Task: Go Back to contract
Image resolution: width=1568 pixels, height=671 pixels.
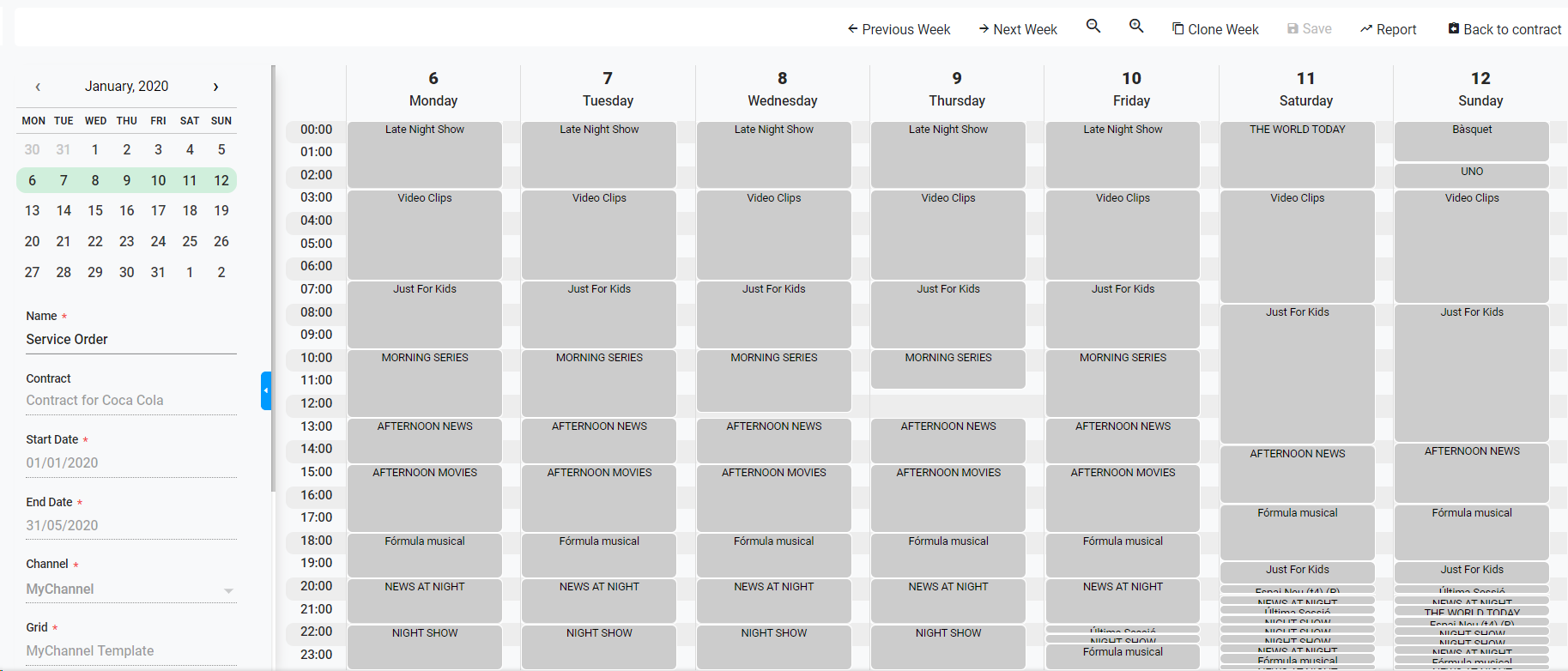Action: click(x=1504, y=29)
